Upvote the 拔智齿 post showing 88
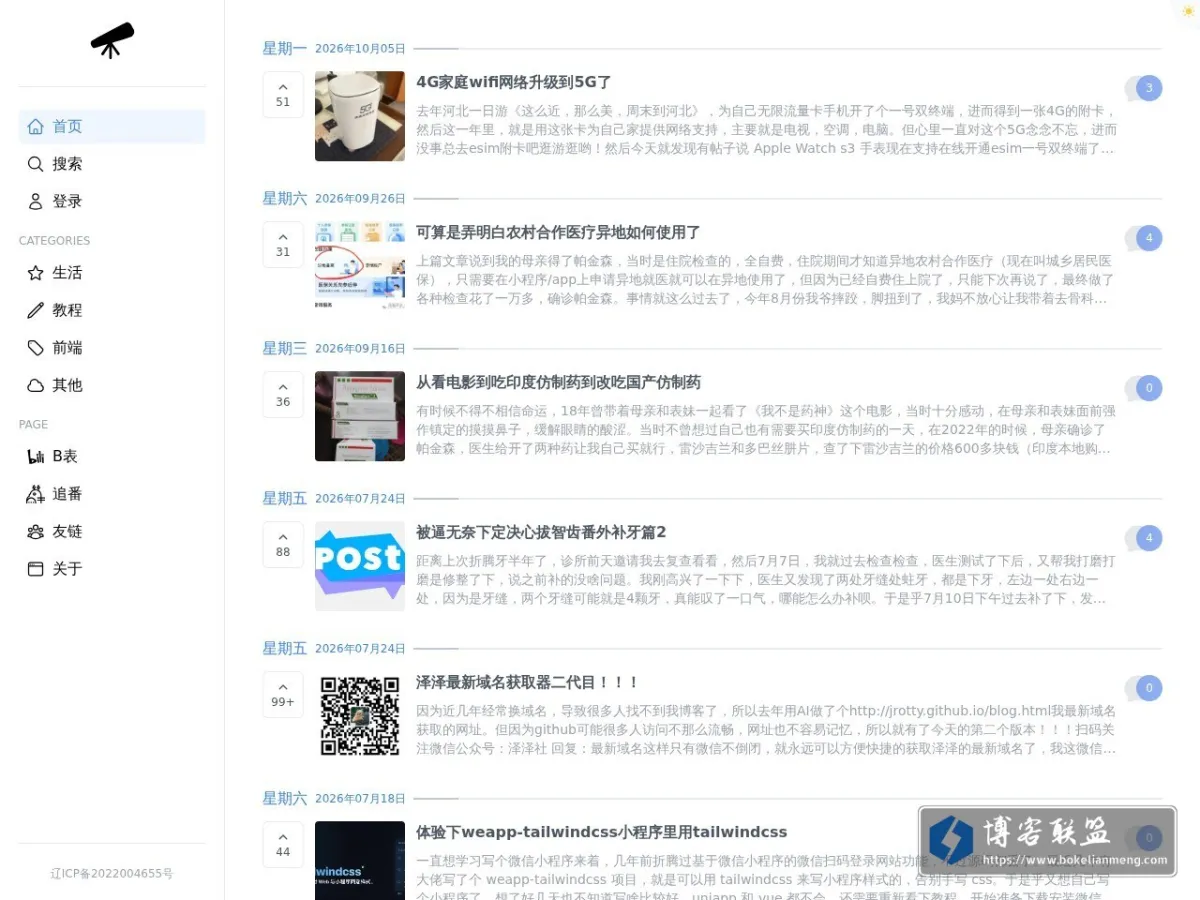The image size is (1200, 900). [283, 545]
